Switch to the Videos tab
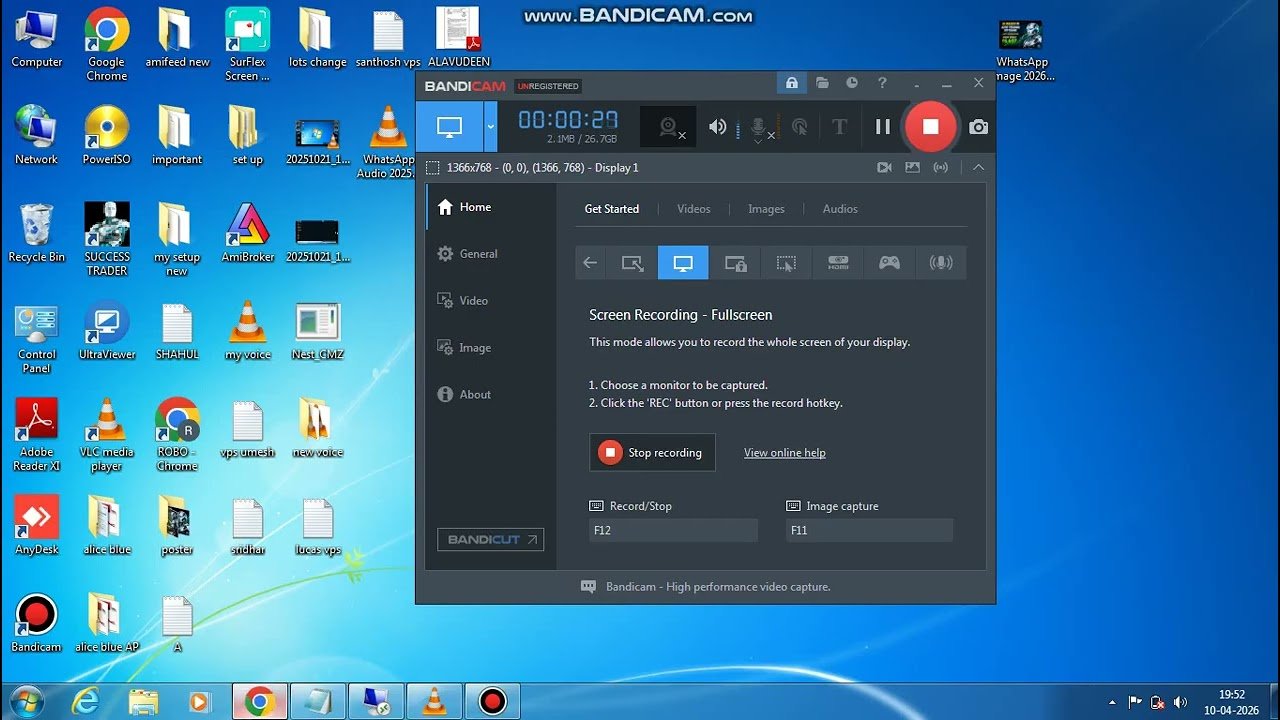This screenshot has height=720, width=1280. point(693,209)
